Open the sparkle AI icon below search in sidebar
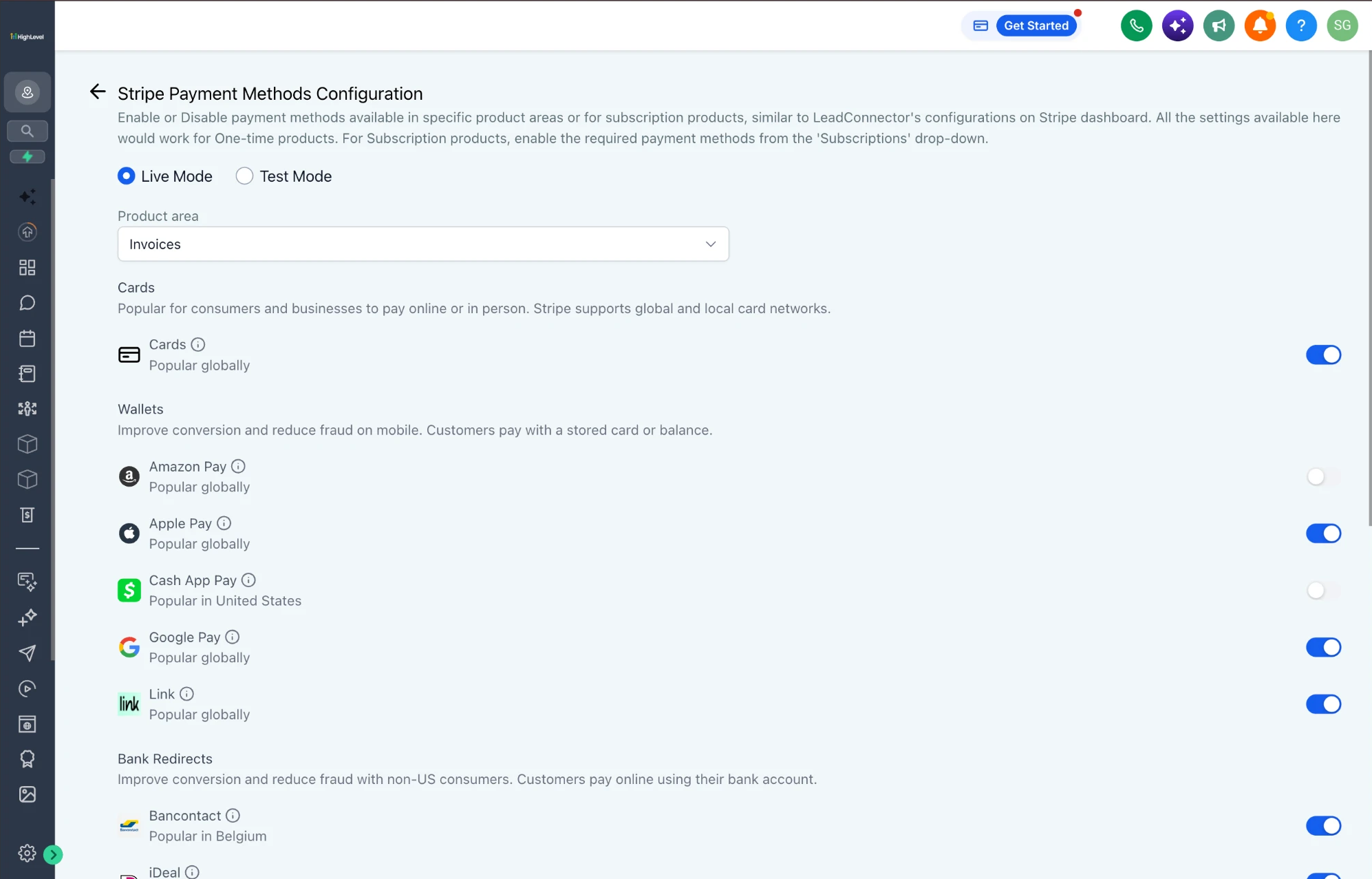Image resolution: width=1372 pixels, height=879 pixels. pos(28,197)
